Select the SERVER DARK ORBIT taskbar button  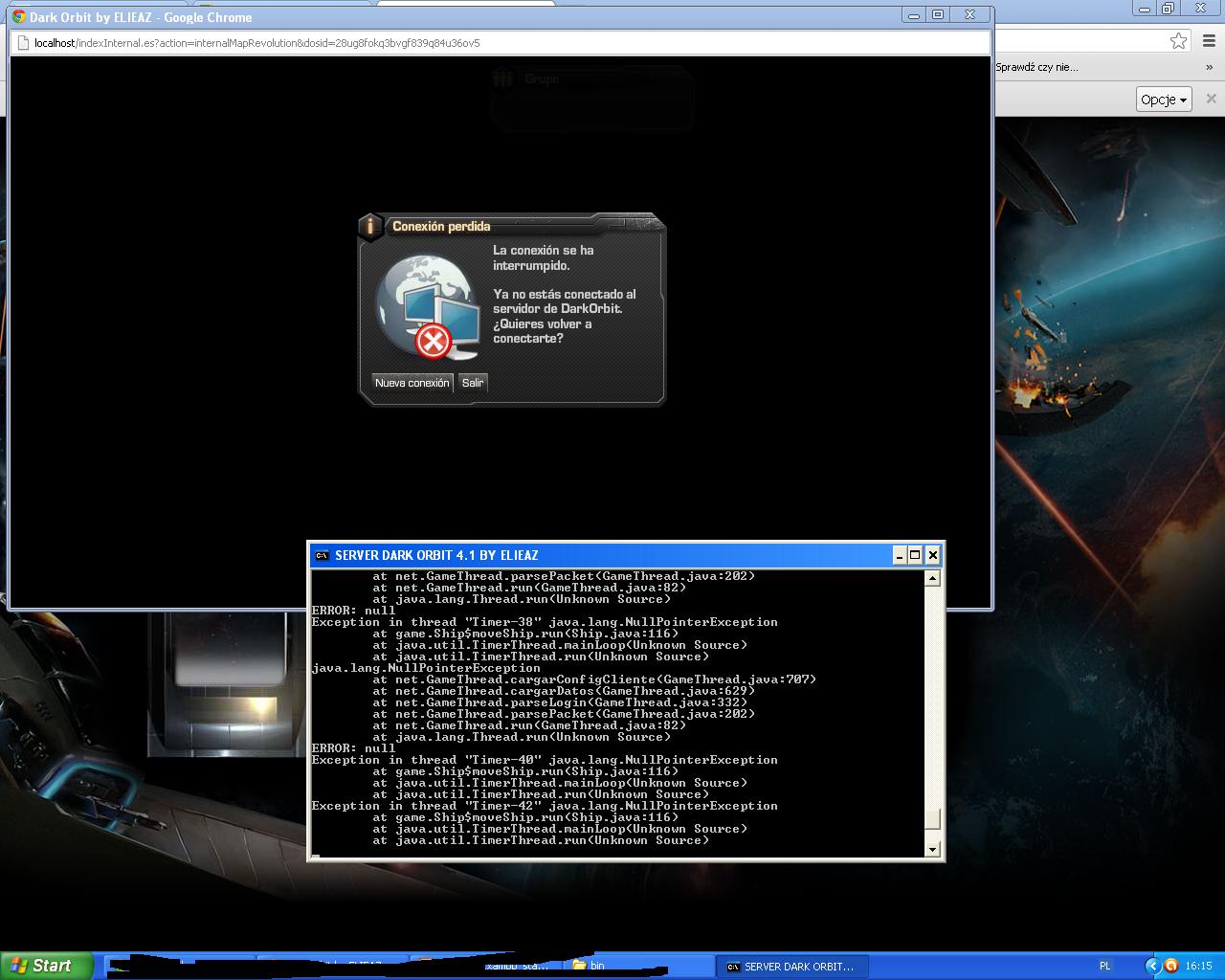[x=792, y=967]
